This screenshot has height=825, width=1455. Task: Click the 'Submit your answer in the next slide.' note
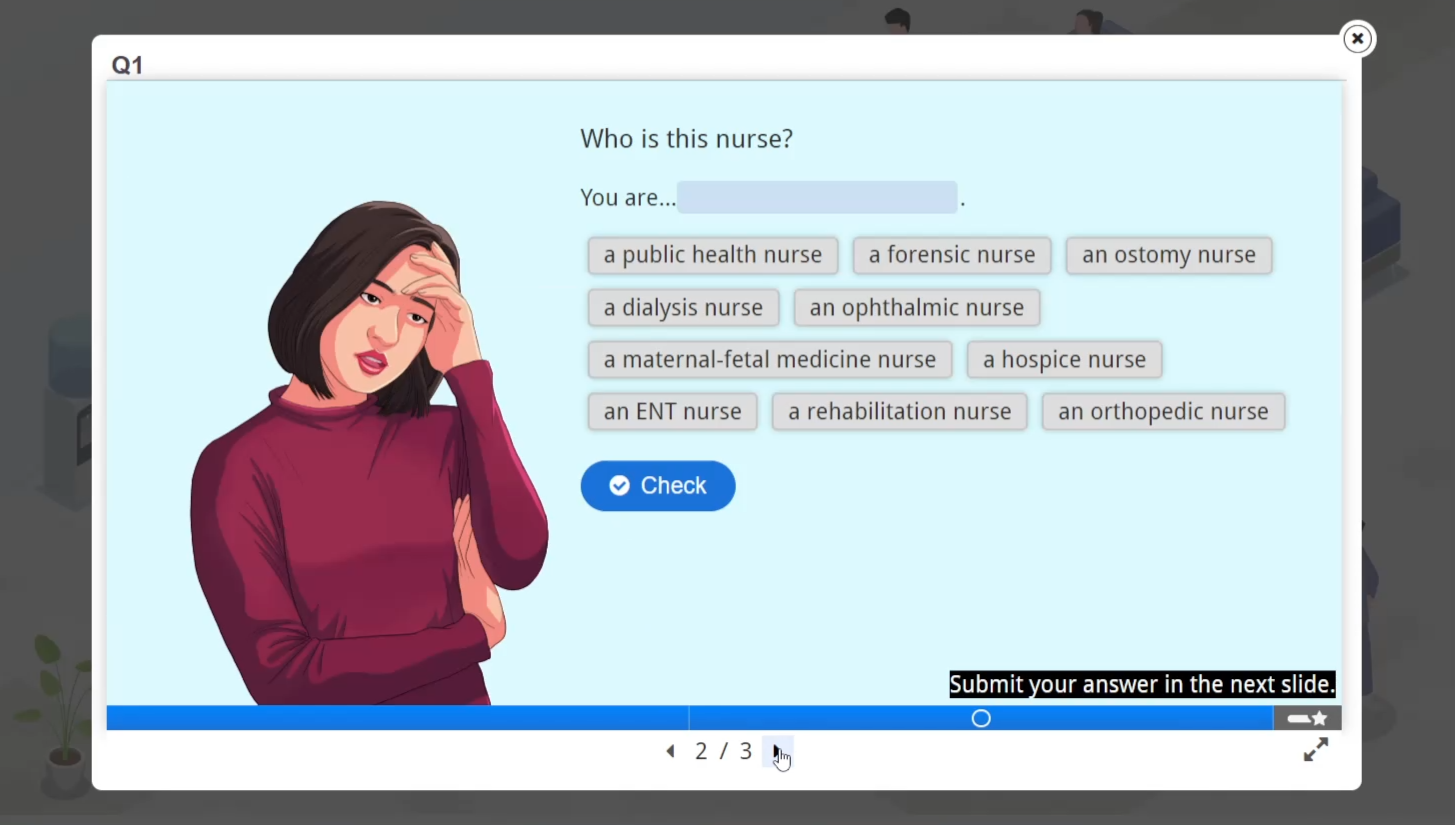pos(1142,684)
